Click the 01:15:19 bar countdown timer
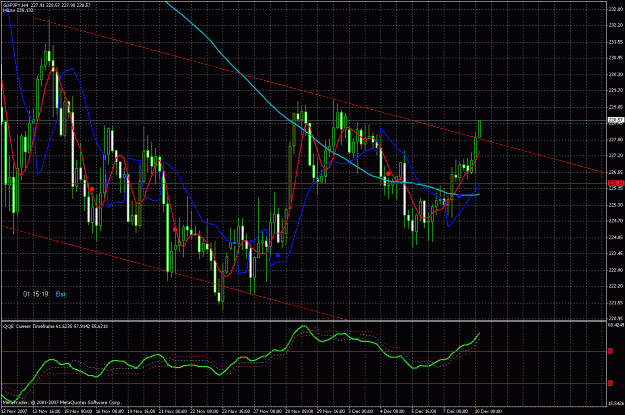Viewport: 625px width, 415px height. tap(36, 294)
